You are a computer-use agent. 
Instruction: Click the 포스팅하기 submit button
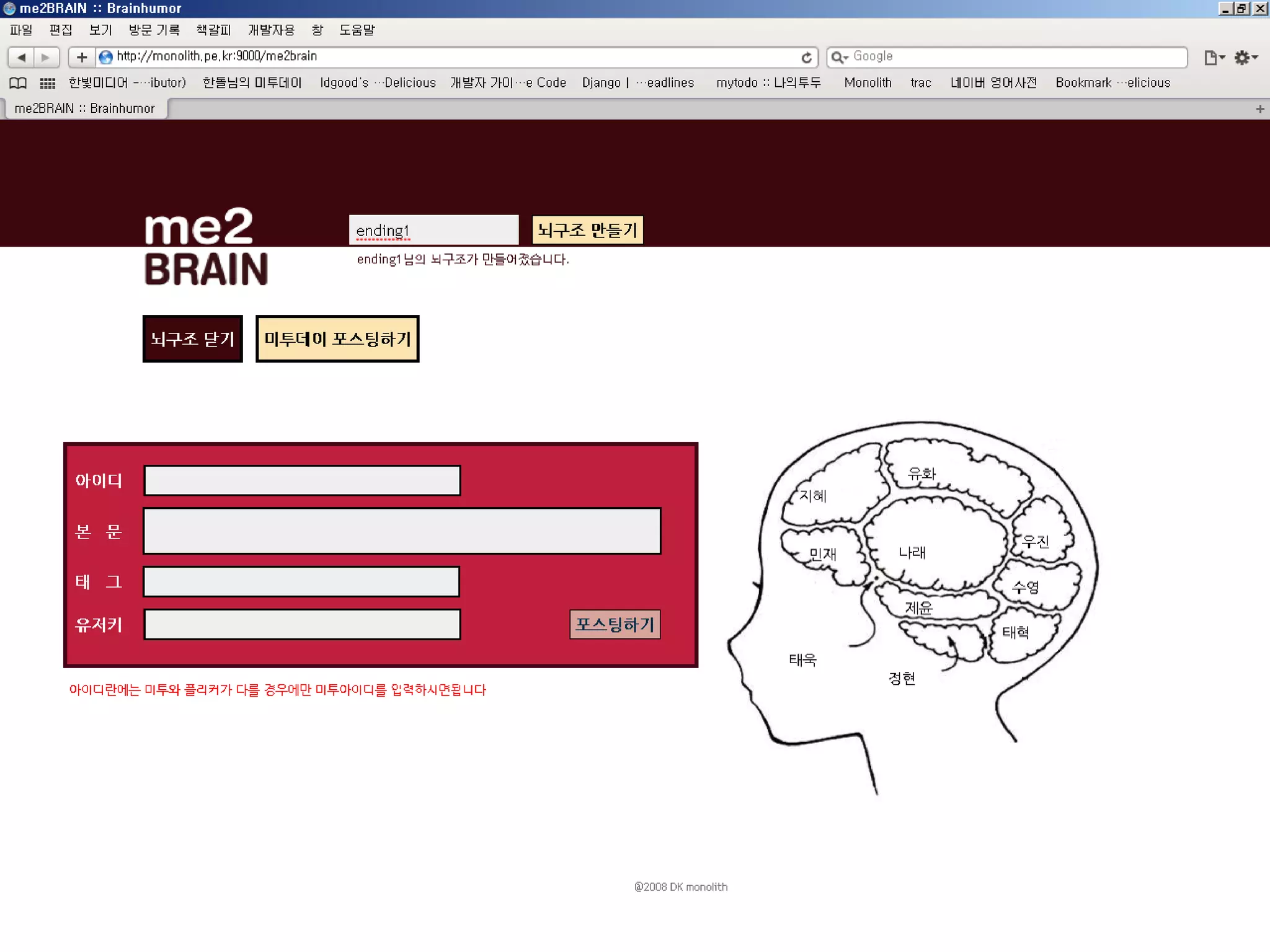coord(615,624)
